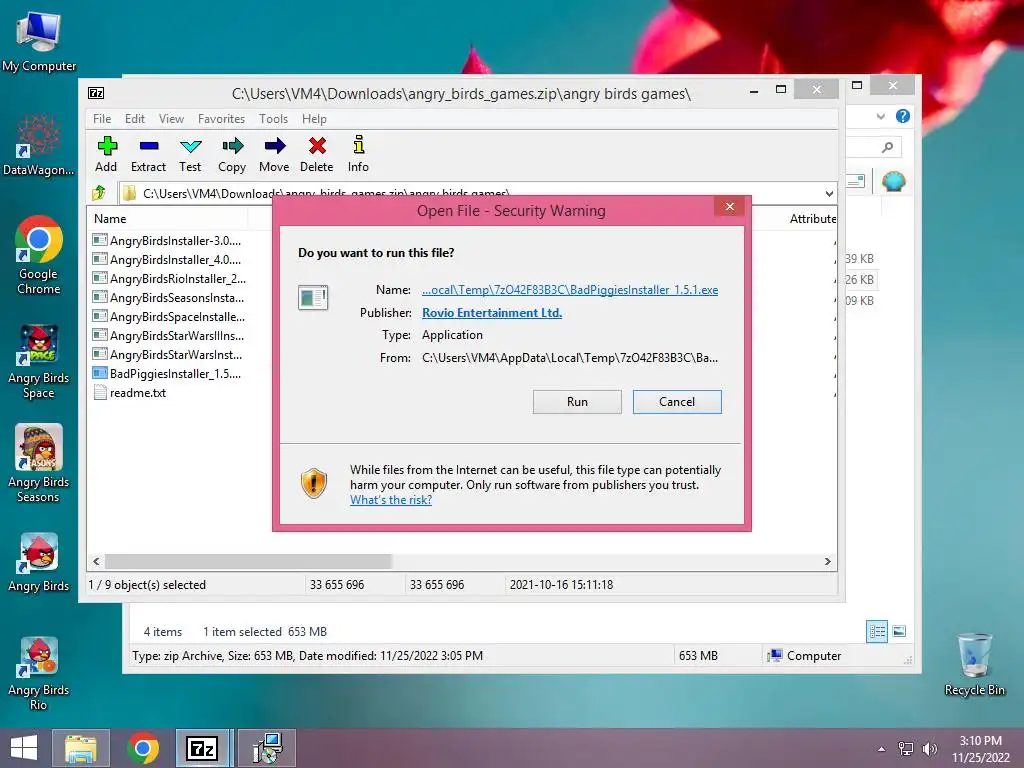The image size is (1024, 768).
Task: Open the Tools menu
Action: pyautogui.click(x=273, y=119)
